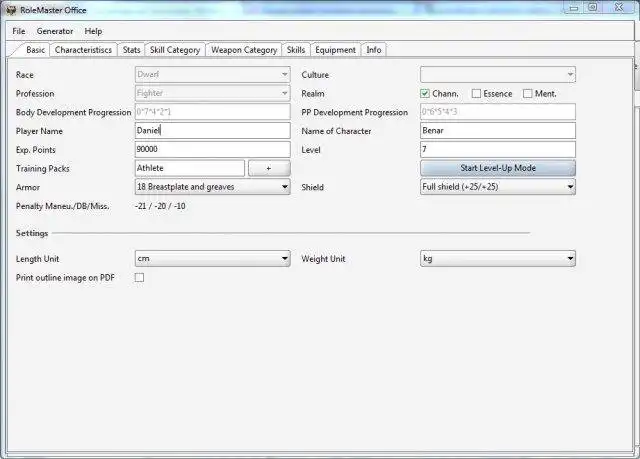Open the Skill Category tab
Viewport: 640px width, 459px height.
[x=175, y=50]
